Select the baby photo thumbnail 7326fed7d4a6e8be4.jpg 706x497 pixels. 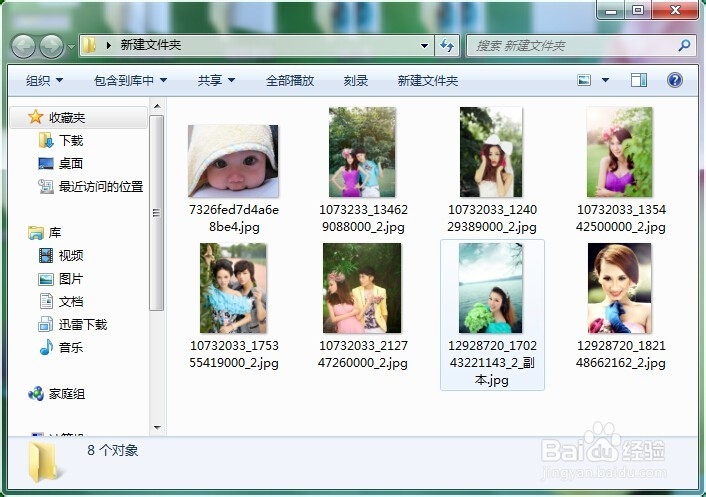point(233,161)
